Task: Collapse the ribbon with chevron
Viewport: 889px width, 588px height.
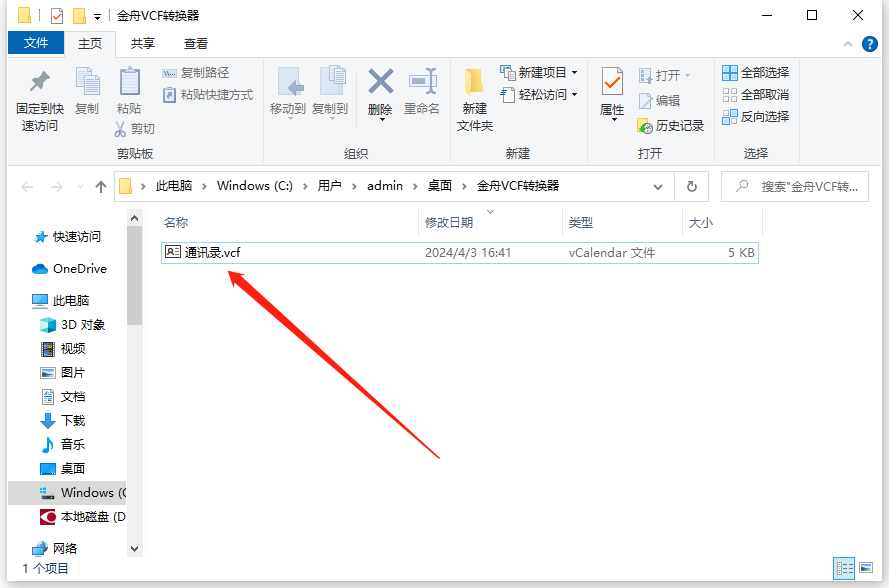Action: tap(848, 44)
